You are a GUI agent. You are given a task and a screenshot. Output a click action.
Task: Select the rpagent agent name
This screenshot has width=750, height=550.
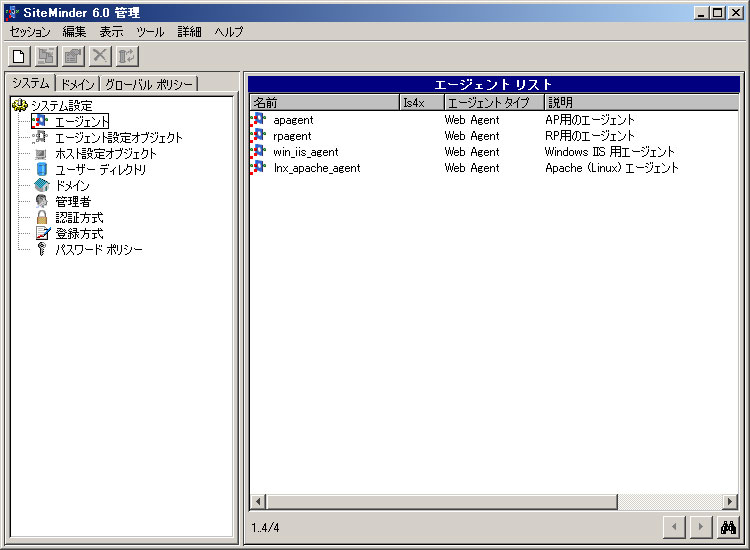coord(292,136)
